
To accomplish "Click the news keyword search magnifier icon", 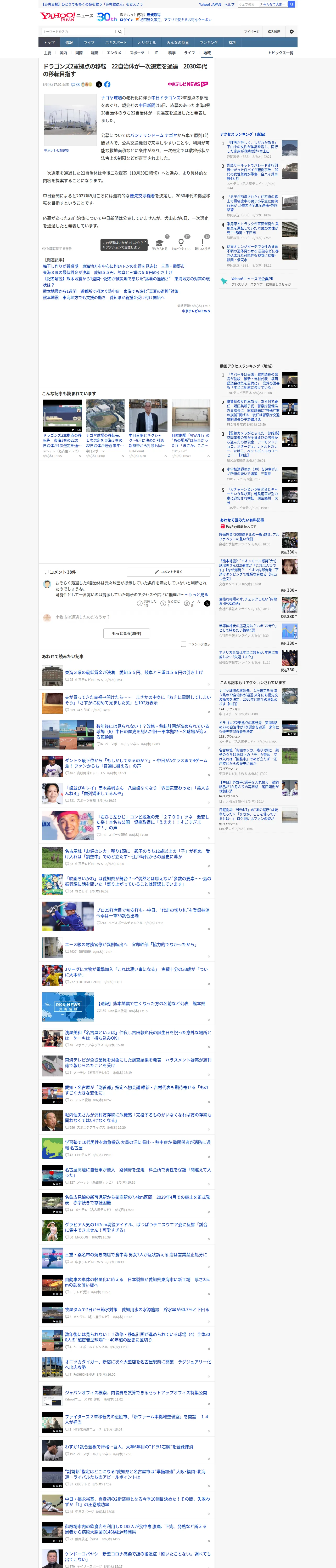I will point(120,32).
